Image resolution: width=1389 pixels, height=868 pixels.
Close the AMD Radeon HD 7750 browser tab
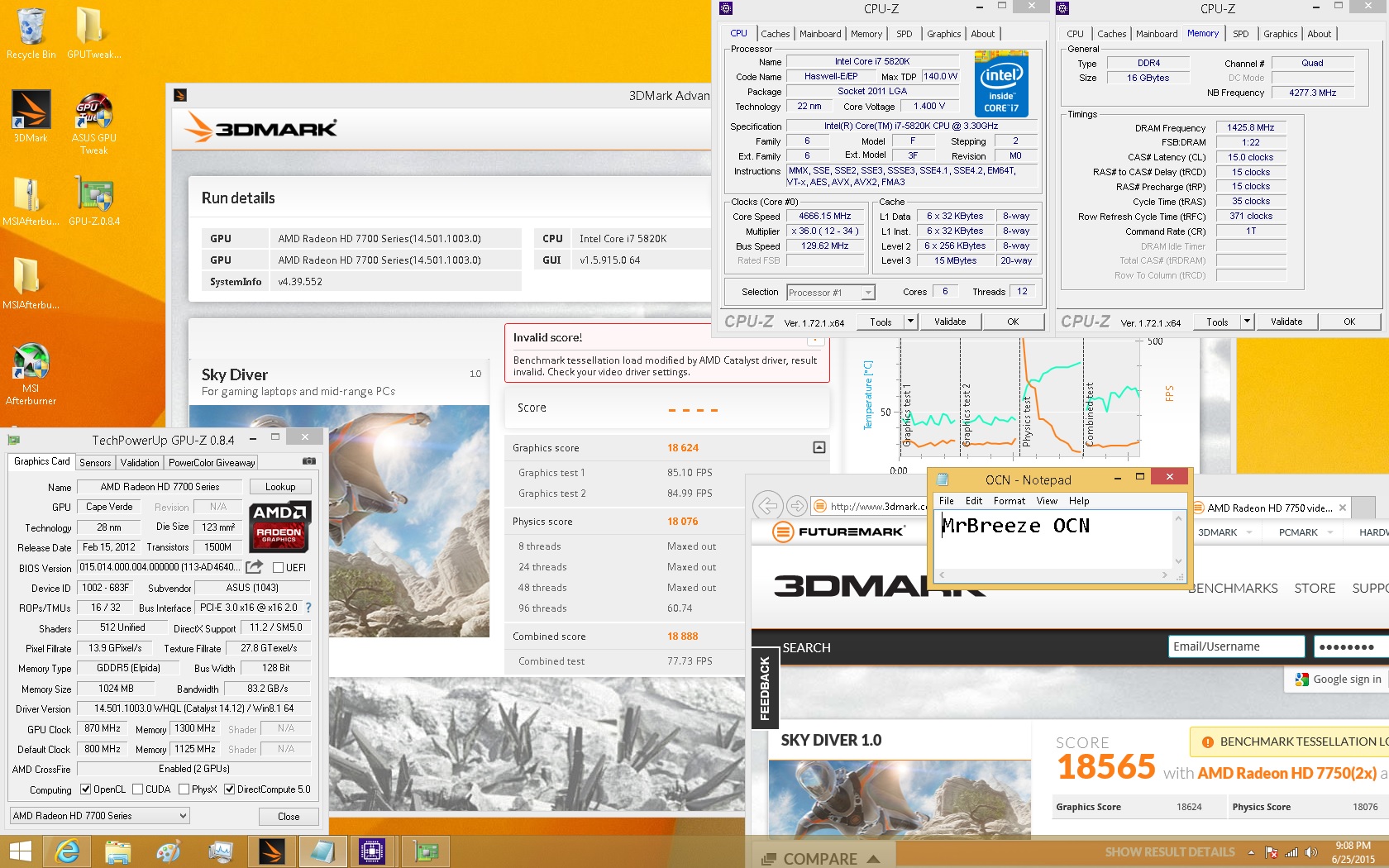tap(1343, 508)
